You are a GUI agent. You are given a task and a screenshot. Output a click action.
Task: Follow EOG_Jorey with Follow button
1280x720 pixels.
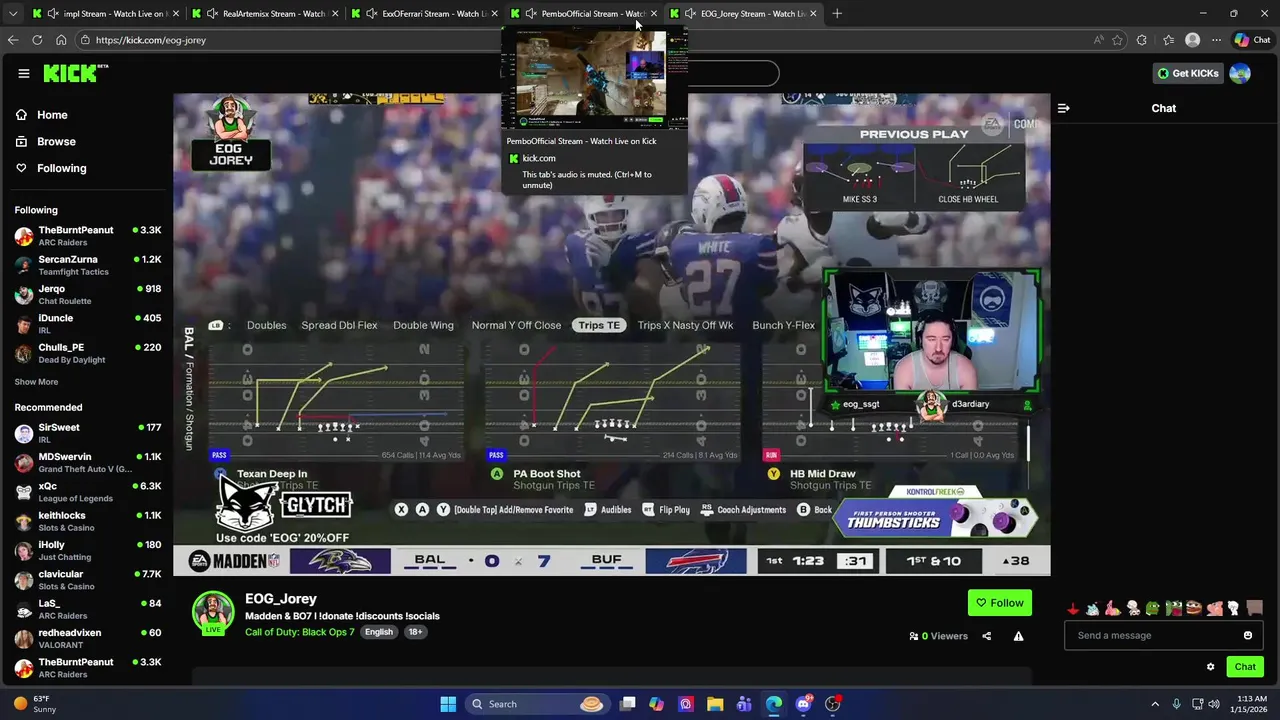(999, 603)
